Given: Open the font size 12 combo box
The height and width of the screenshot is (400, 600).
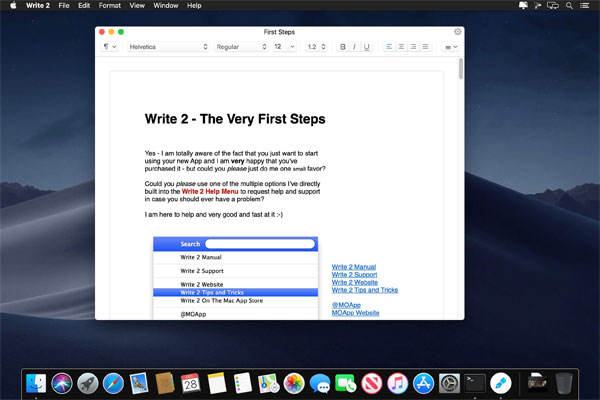Looking at the screenshot, I should (x=284, y=47).
